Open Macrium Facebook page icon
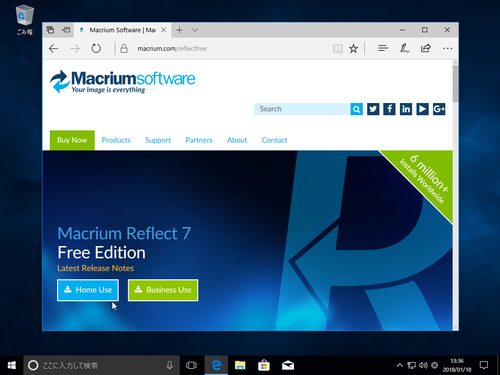This screenshot has width=500, height=375. pos(389,109)
